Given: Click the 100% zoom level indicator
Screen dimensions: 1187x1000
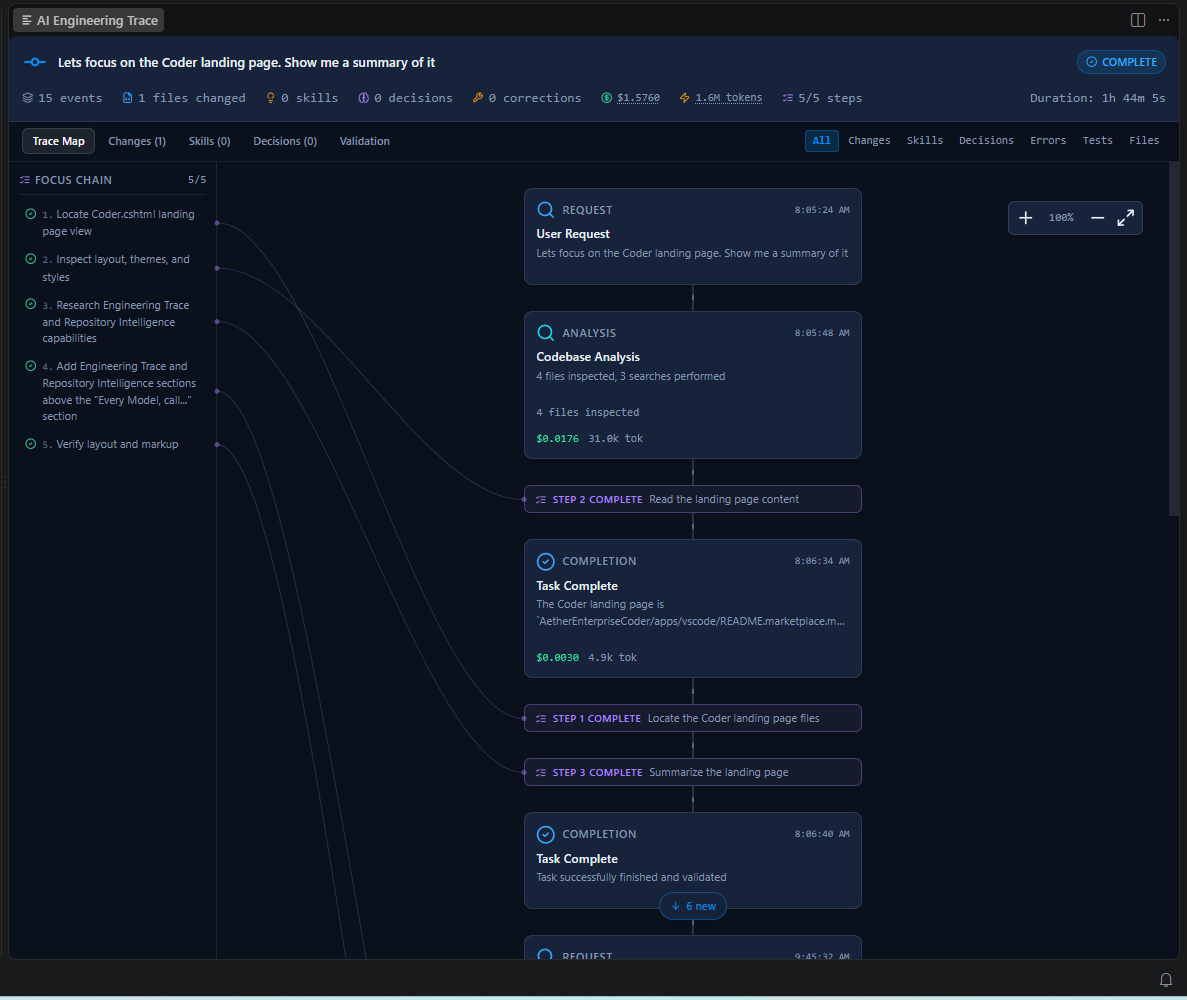Looking at the screenshot, I should (1061, 218).
